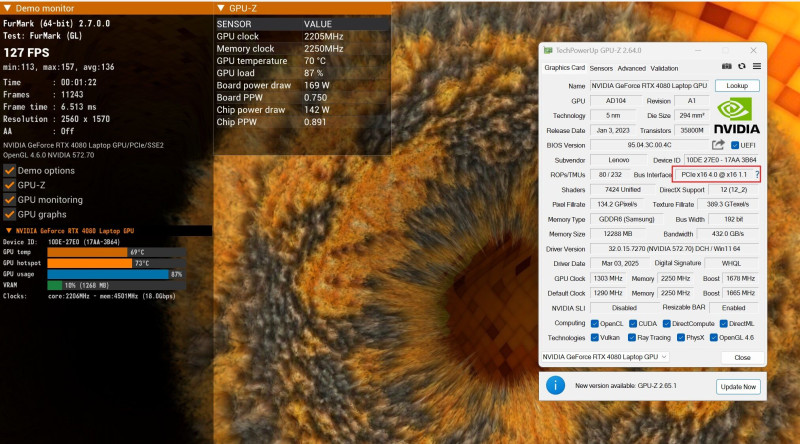Click the GPU-Z screenshot camera icon
This screenshot has height=444, width=800.
(x=727, y=66)
